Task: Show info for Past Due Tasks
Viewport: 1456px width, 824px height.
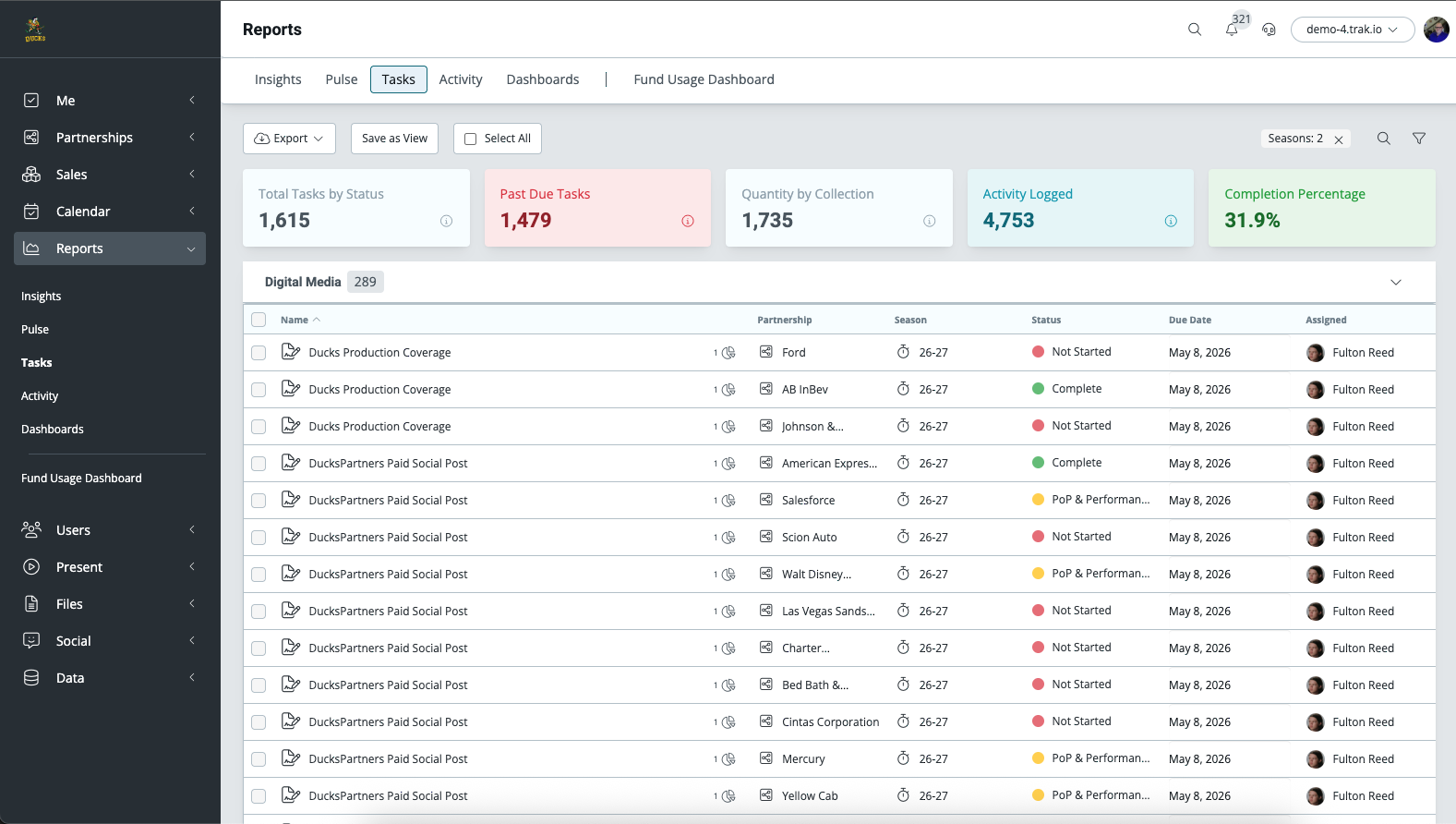Action: (x=688, y=221)
